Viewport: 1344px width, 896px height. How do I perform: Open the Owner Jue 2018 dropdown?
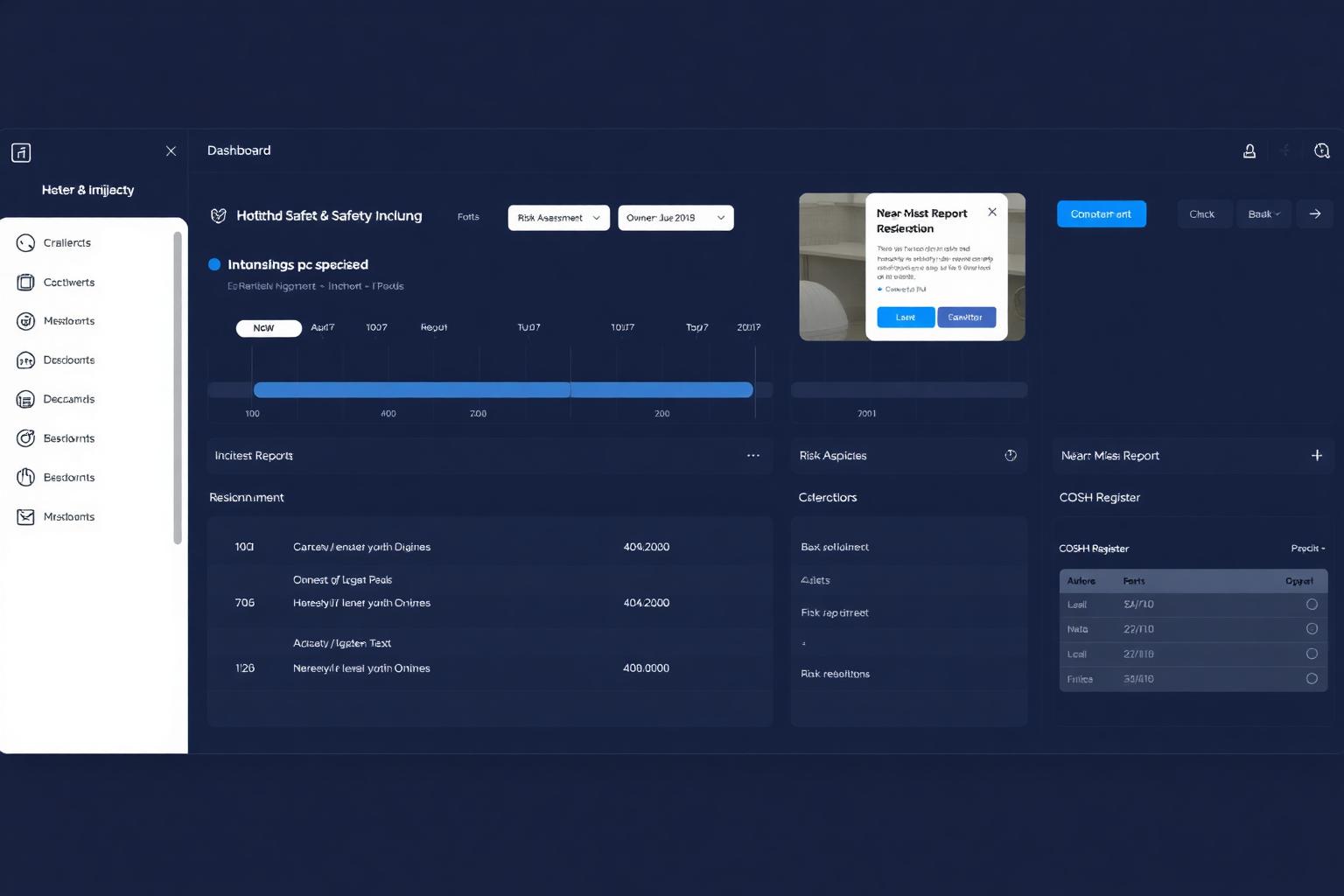675,218
